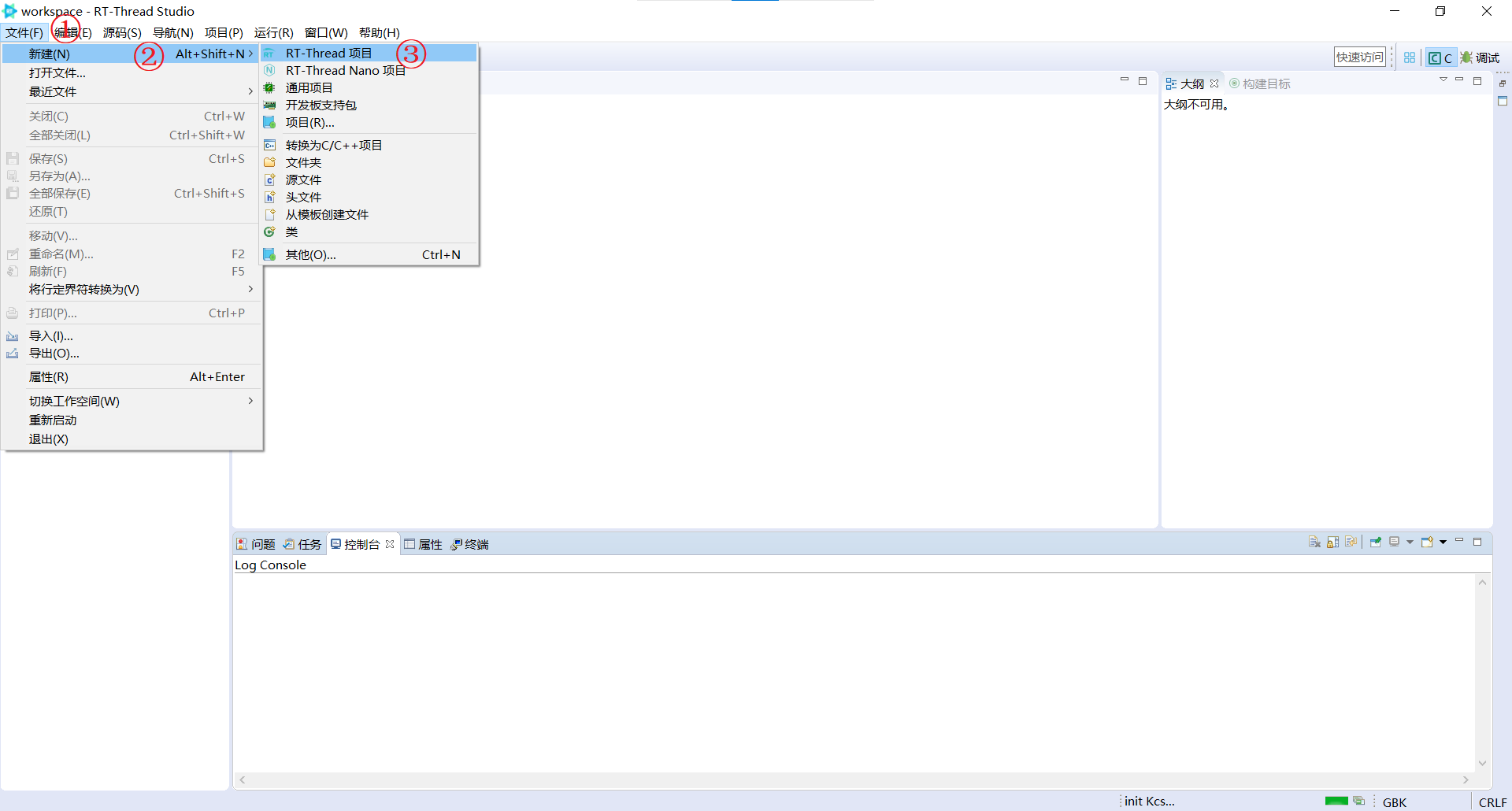The height and width of the screenshot is (811, 1512).
Task: Close the 控制台 console tab
Action: click(390, 544)
